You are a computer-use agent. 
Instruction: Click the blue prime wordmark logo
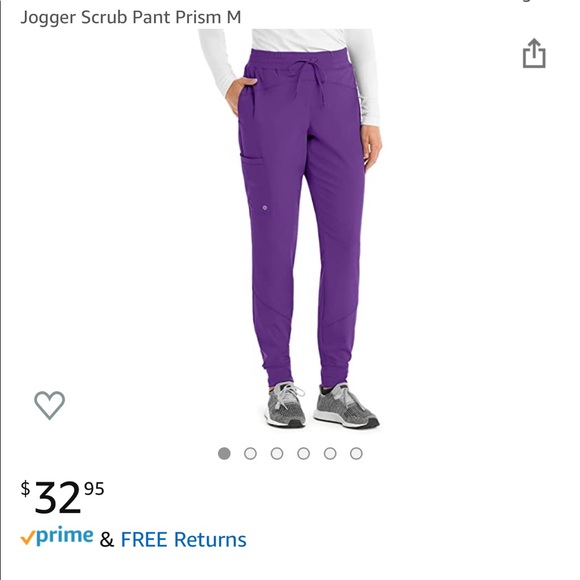[65, 537]
